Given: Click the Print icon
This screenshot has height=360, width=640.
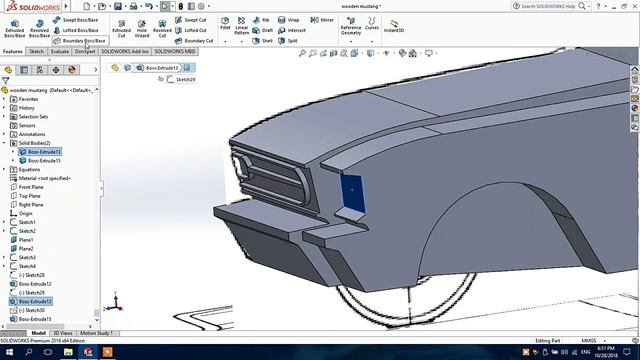Looking at the screenshot, I should (x=133, y=6).
